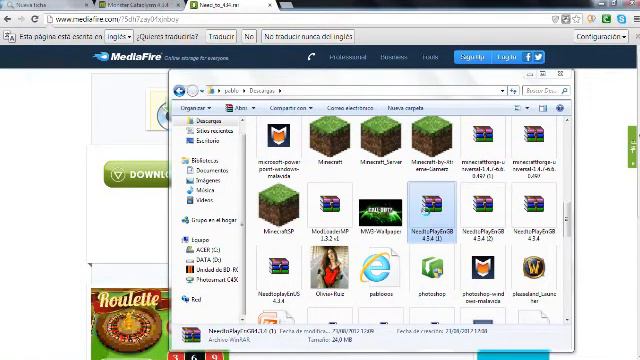This screenshot has width=640, height=360.
Task: Open the language inglés dropdown
Action: pyautogui.click(x=119, y=37)
